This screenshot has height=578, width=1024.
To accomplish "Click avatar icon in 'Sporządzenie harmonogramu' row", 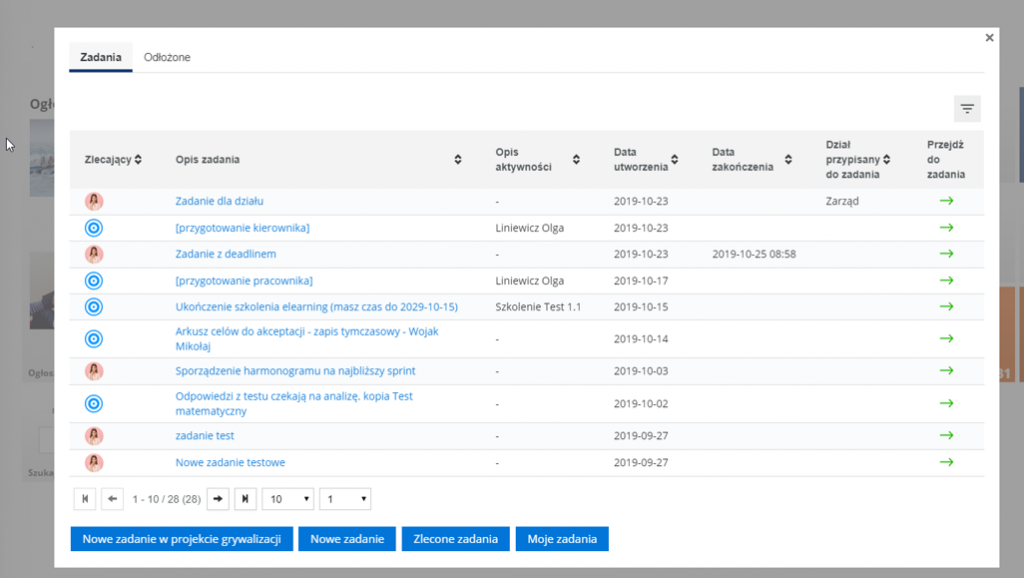I will click(94, 371).
